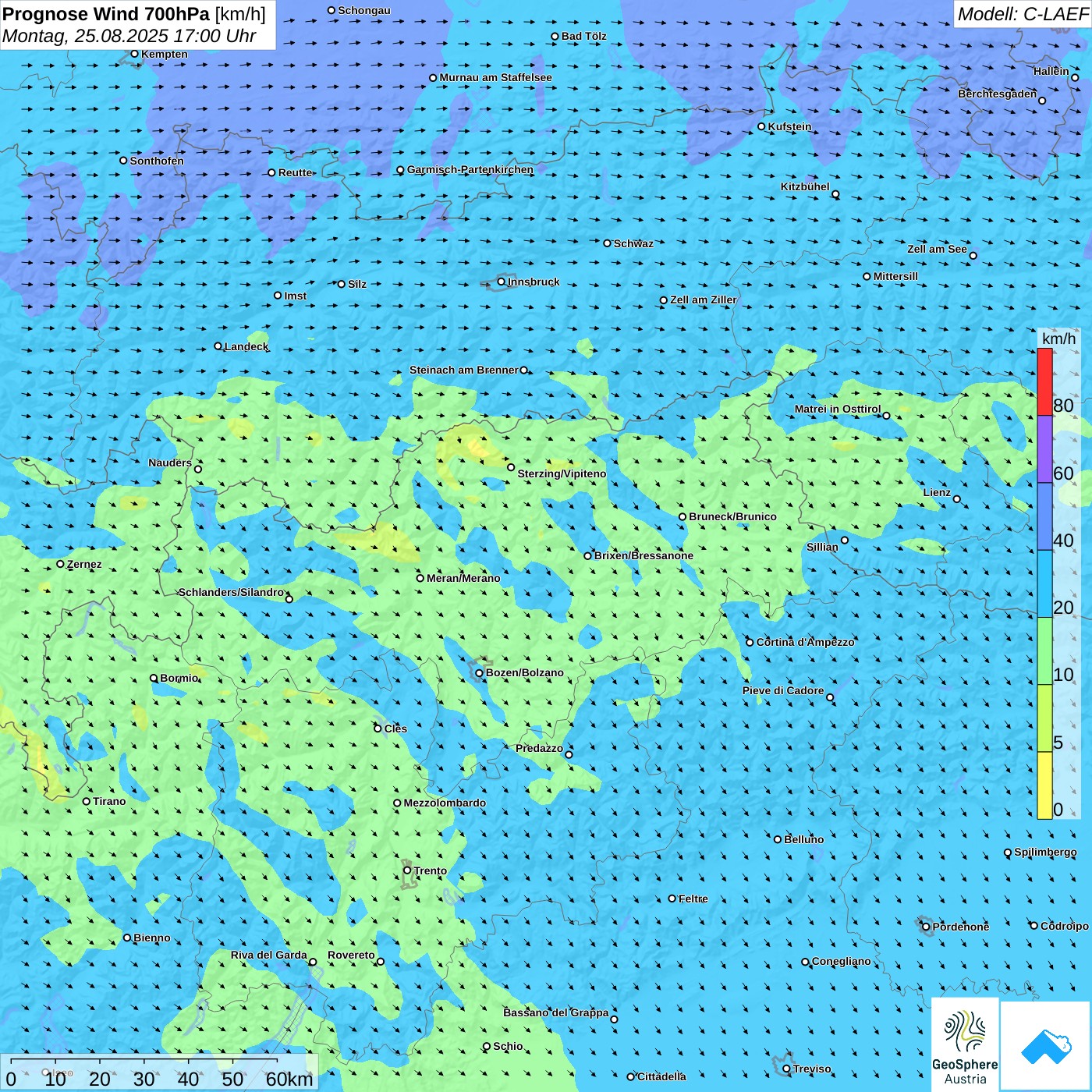Click the Predazzo location dot

point(569,754)
